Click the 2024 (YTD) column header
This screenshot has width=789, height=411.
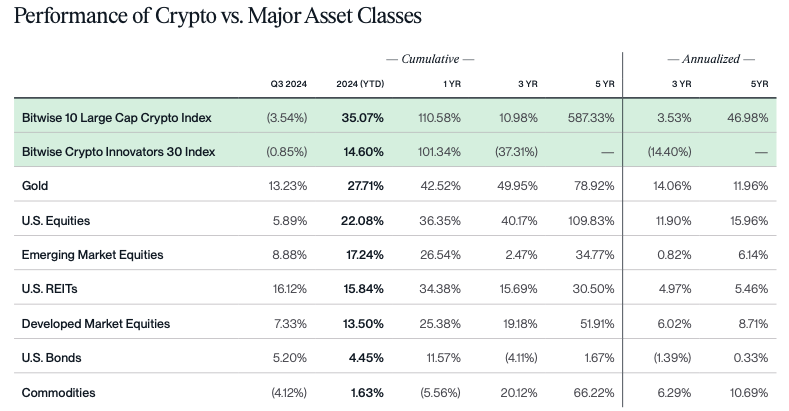click(360, 84)
